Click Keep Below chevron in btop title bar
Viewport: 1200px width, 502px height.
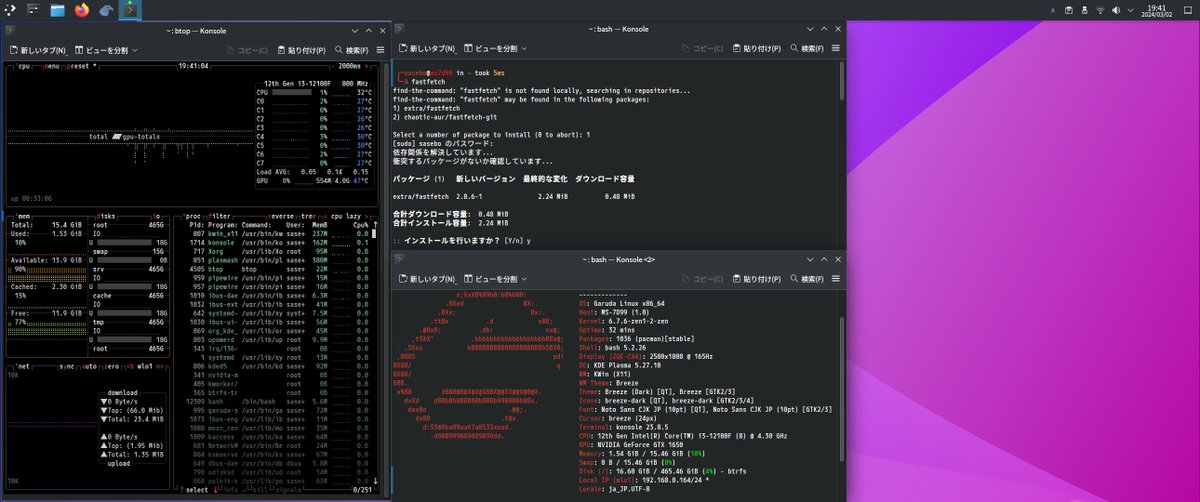[x=356, y=30]
